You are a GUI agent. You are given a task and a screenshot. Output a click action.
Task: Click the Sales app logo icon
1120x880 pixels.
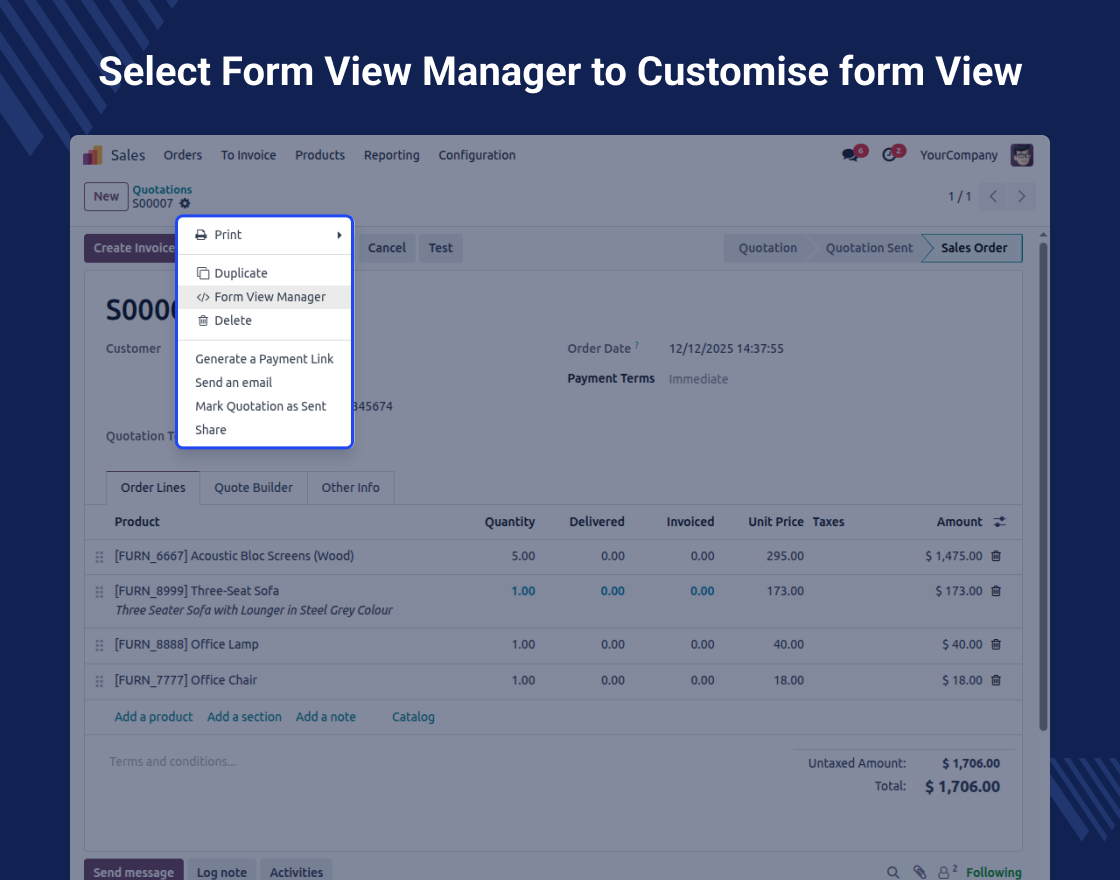click(x=93, y=155)
